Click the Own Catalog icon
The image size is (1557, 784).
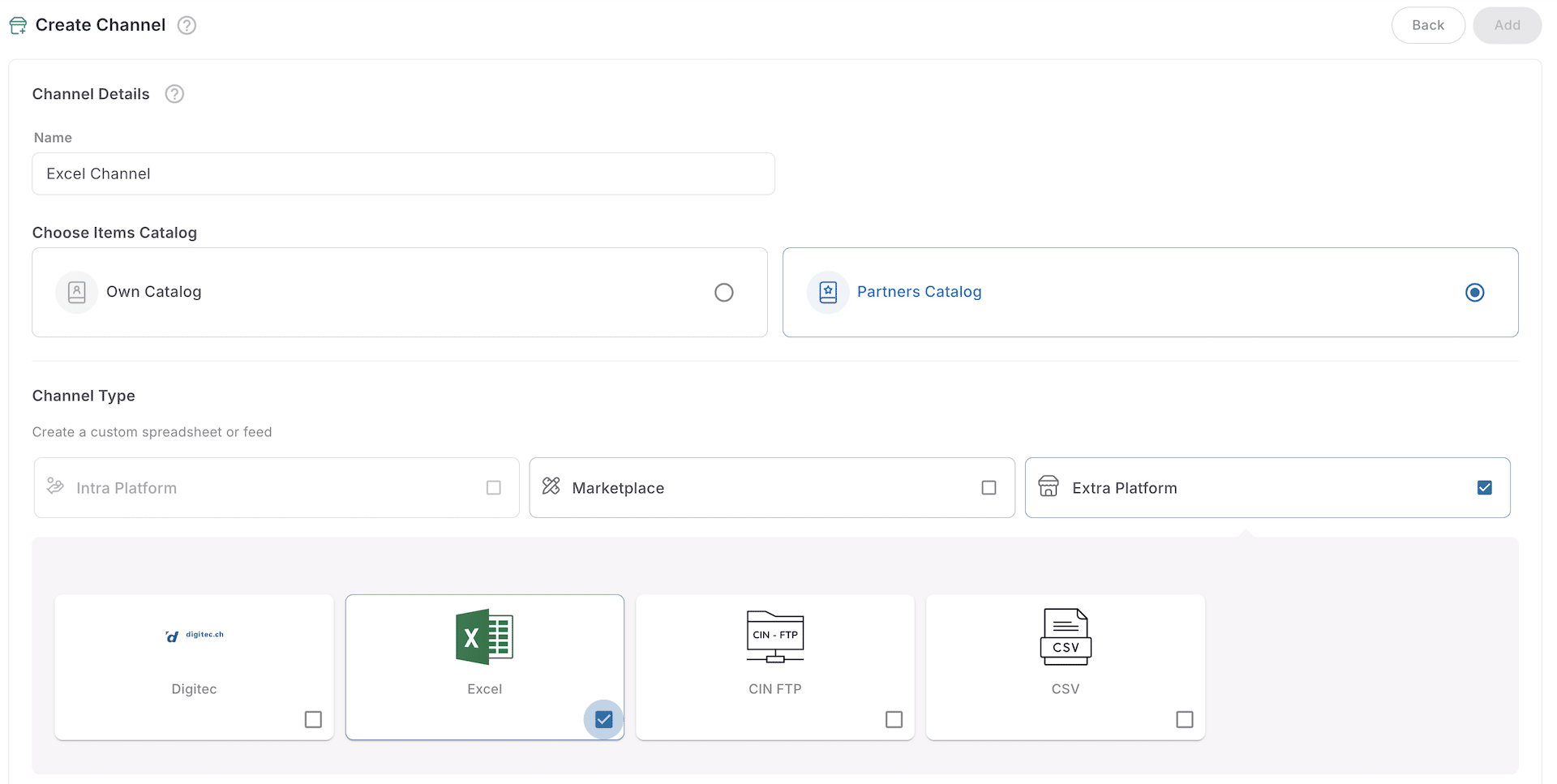pos(77,292)
